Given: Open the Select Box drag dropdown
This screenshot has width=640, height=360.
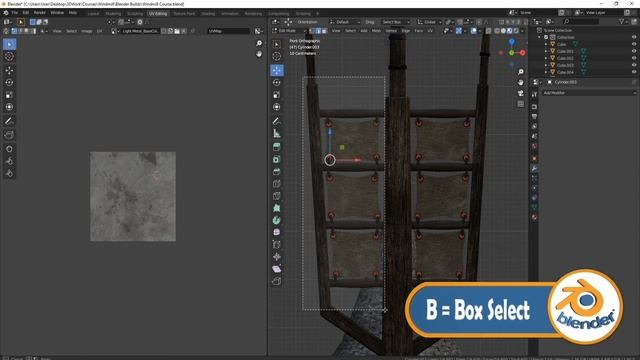Looking at the screenshot, I should point(395,22).
